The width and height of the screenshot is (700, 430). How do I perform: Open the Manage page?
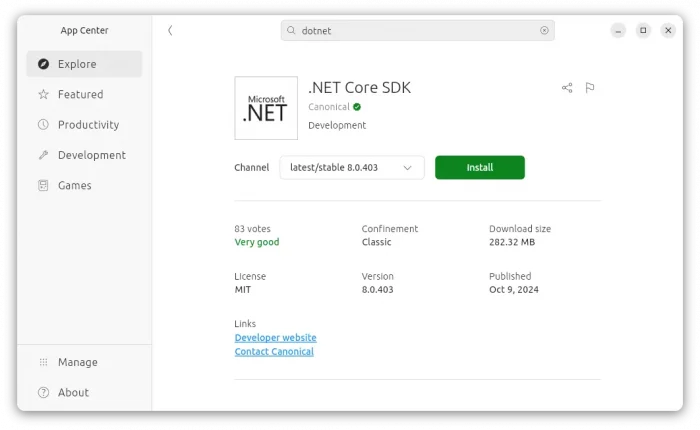click(x=84, y=362)
